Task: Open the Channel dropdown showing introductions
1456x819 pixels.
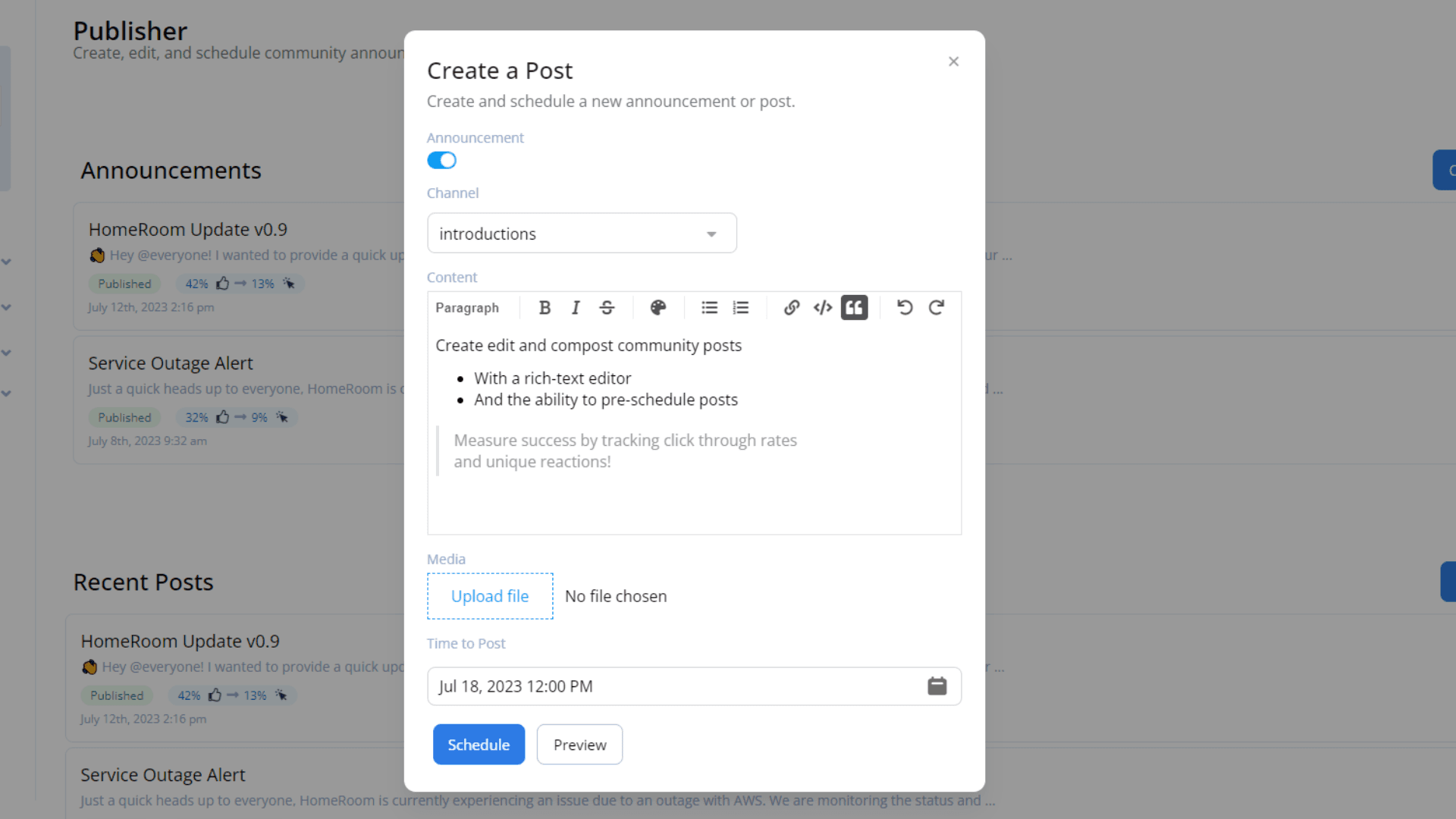Action: (582, 234)
